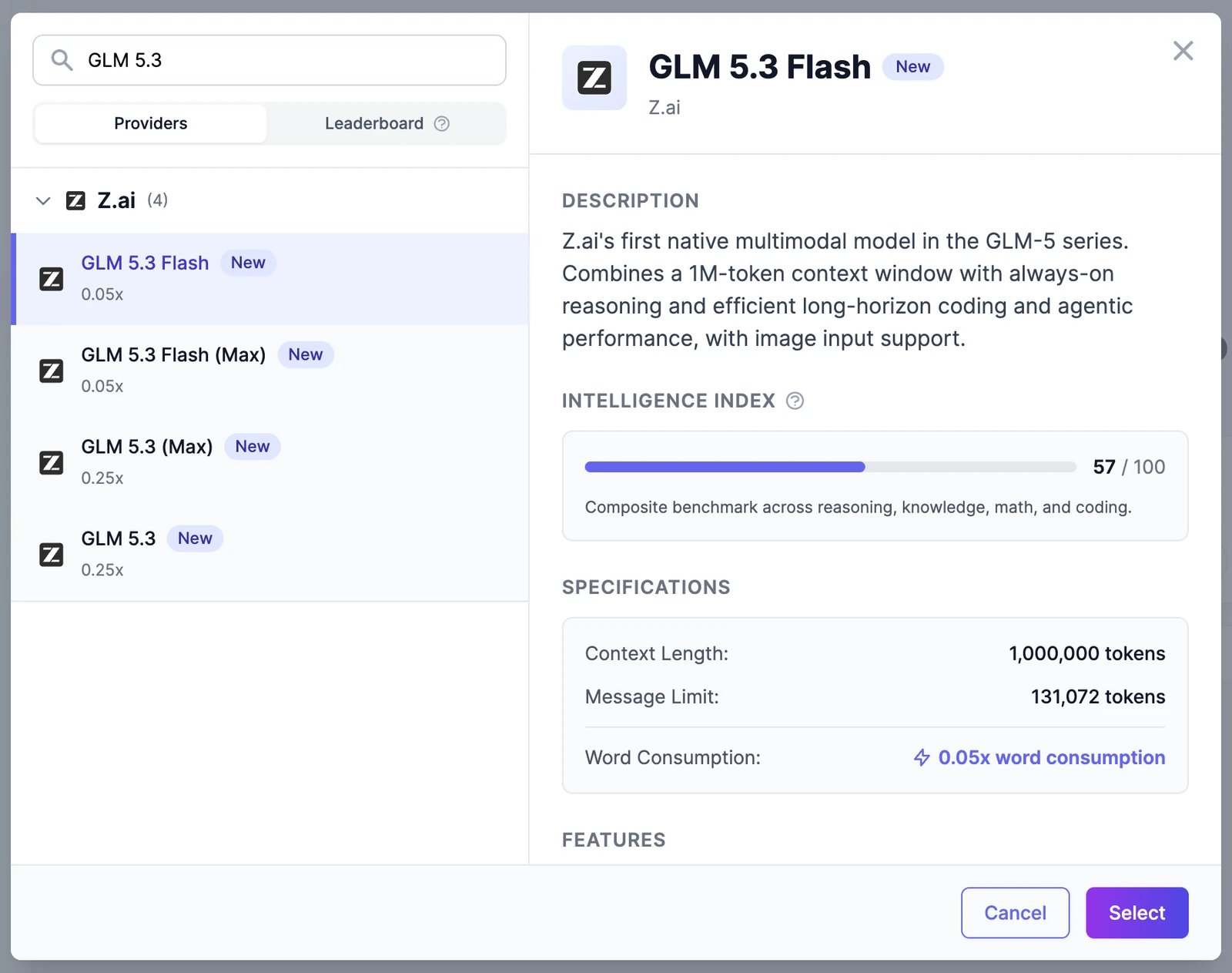This screenshot has height=973, width=1232.
Task: Switch to the Providers tab
Action: 151,123
